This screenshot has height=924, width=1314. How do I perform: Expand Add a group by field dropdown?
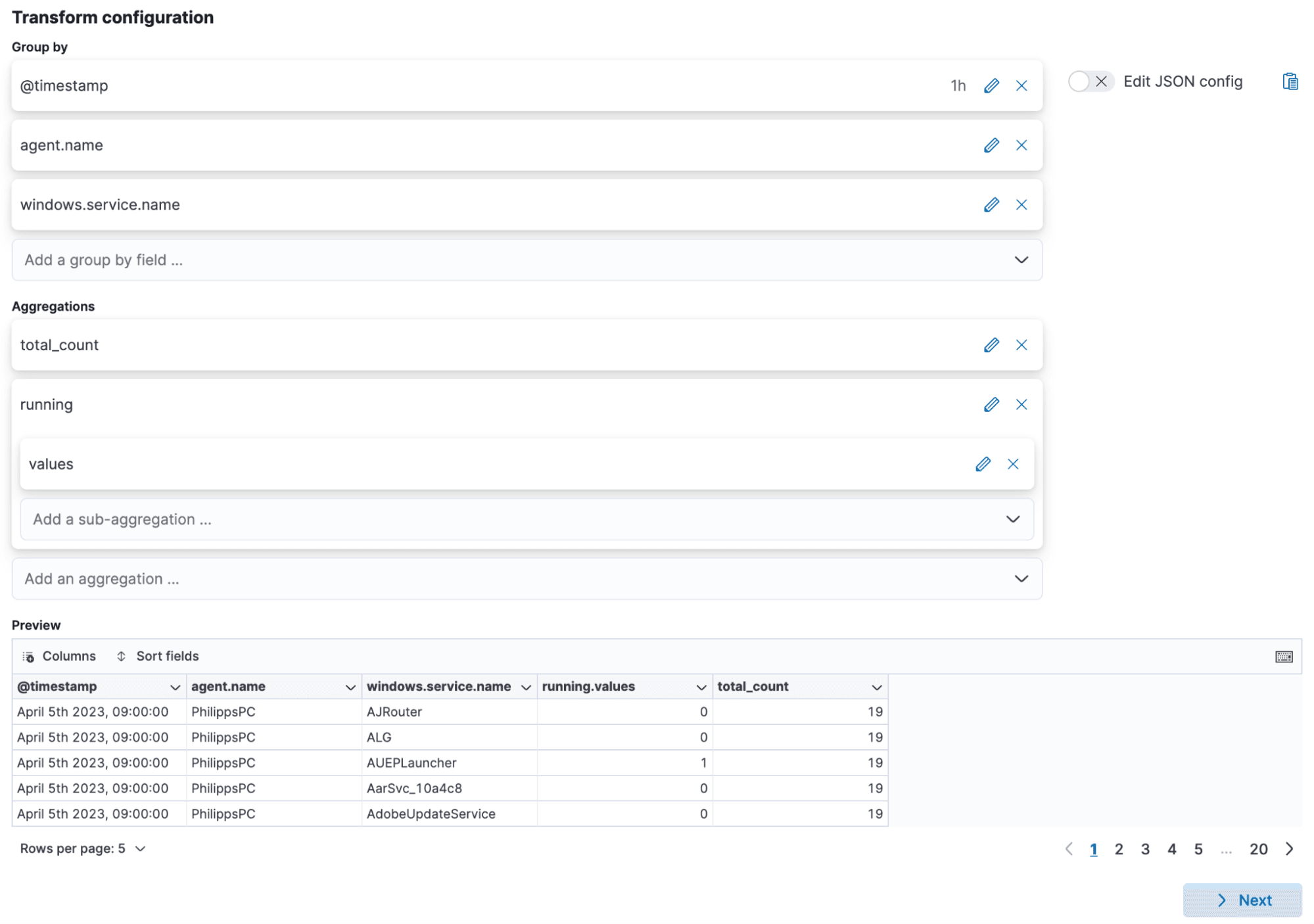click(x=1020, y=260)
